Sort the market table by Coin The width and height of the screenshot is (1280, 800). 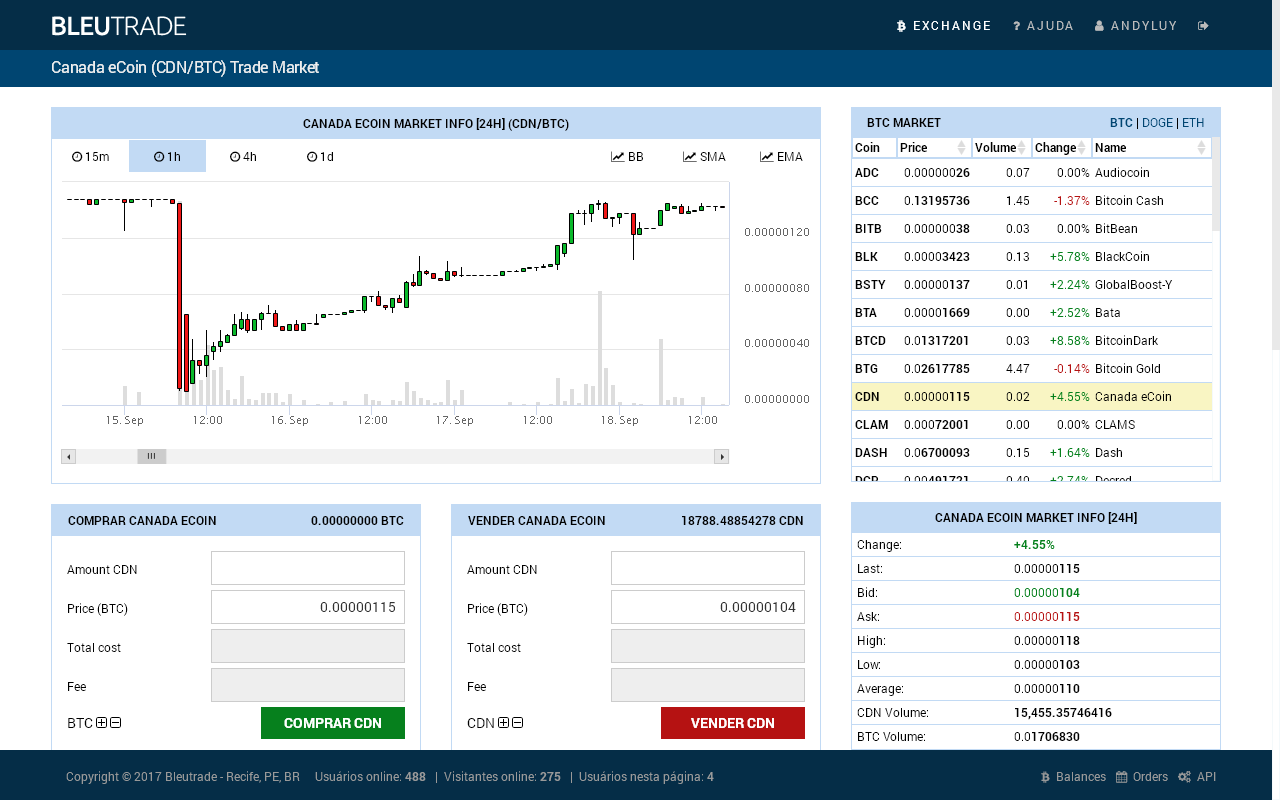tap(874, 148)
